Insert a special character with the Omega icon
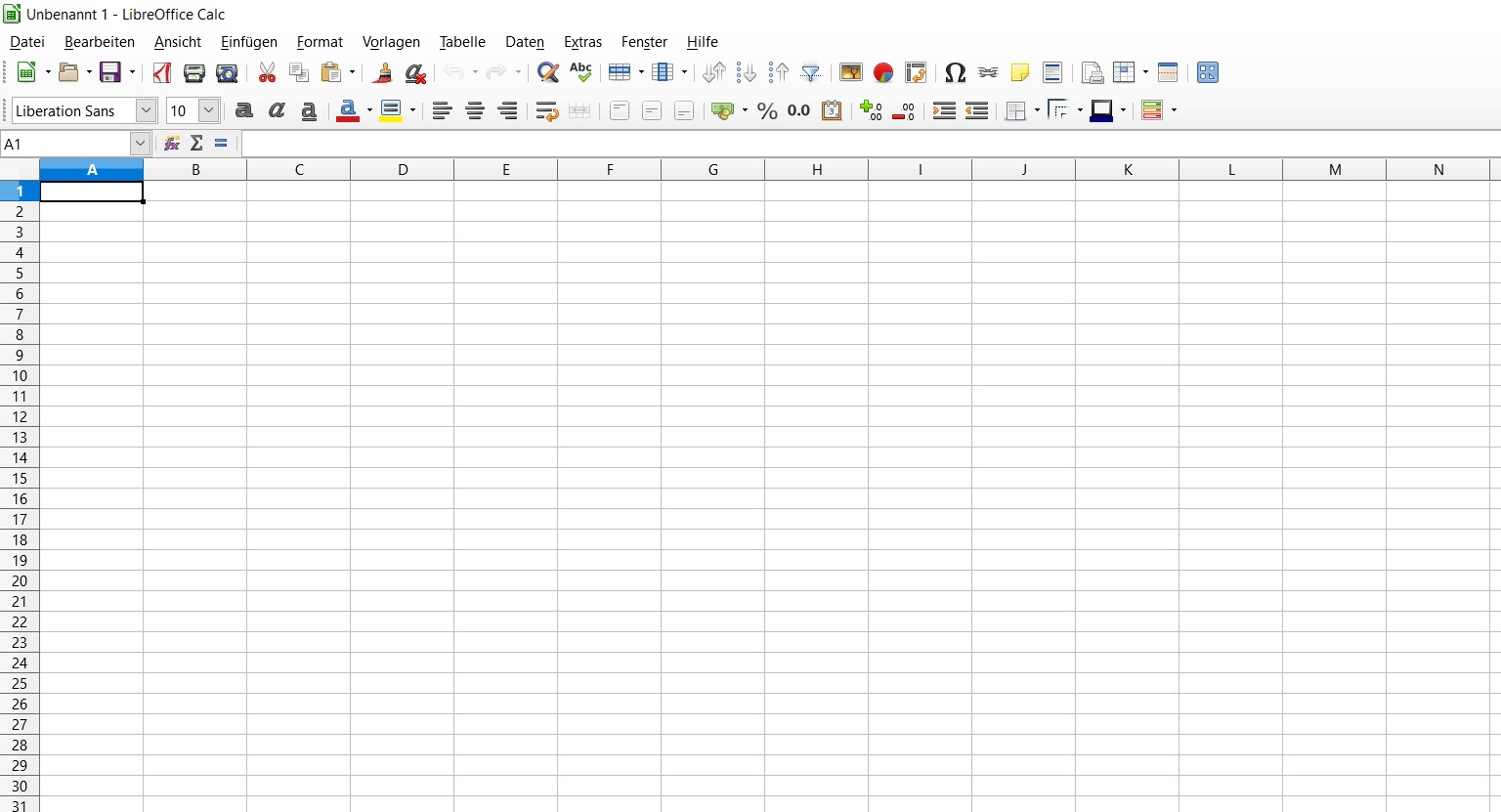 click(955, 72)
